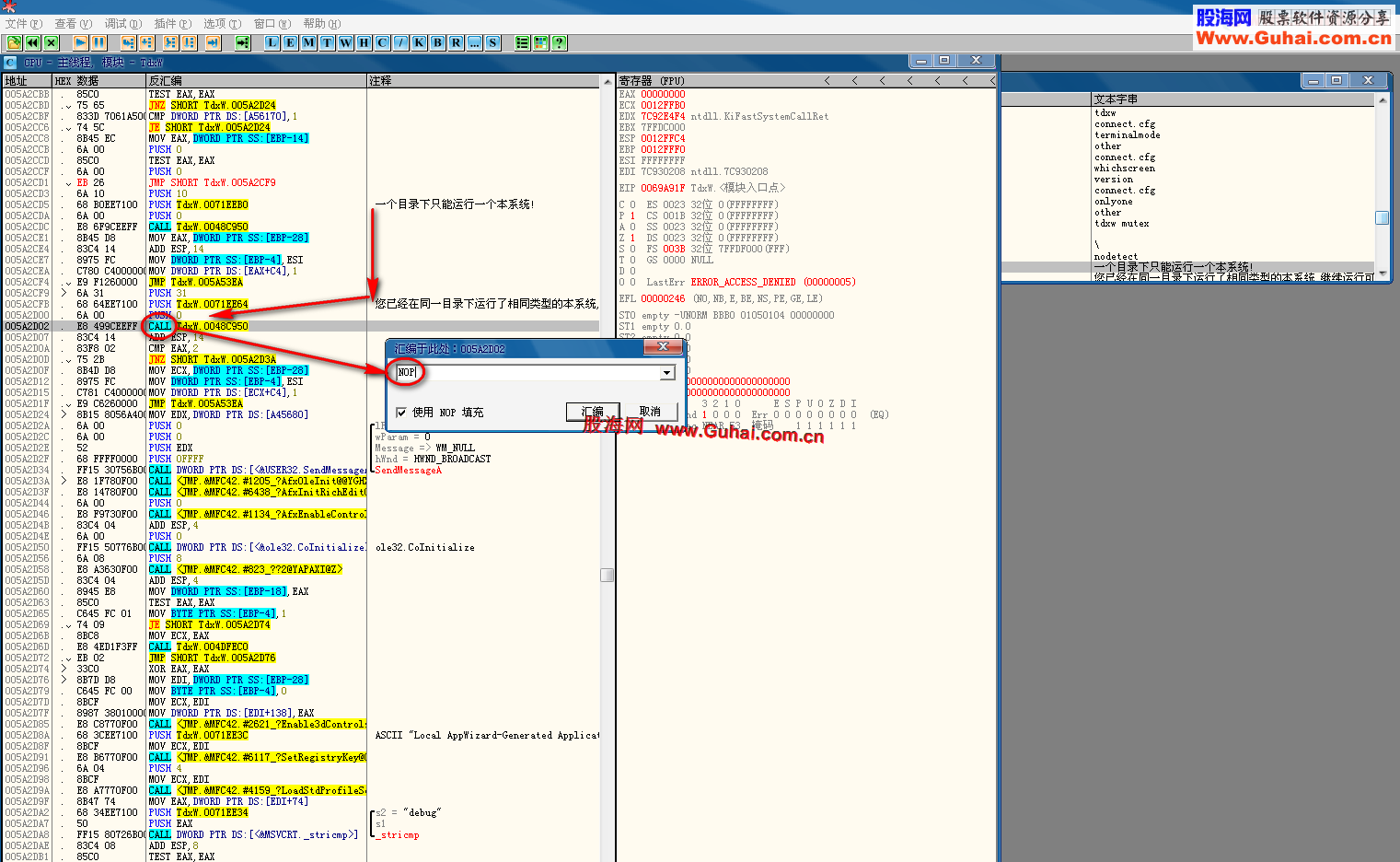Open Breakpoints window with B icon
Viewport: 1400px width, 862px height.
pyautogui.click(x=437, y=42)
